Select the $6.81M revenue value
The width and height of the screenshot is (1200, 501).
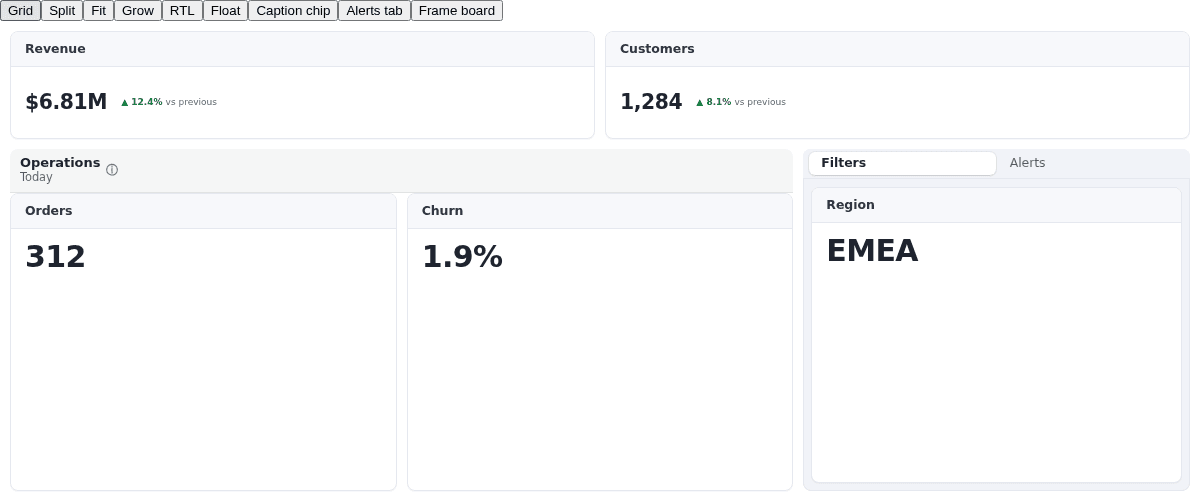(66, 102)
